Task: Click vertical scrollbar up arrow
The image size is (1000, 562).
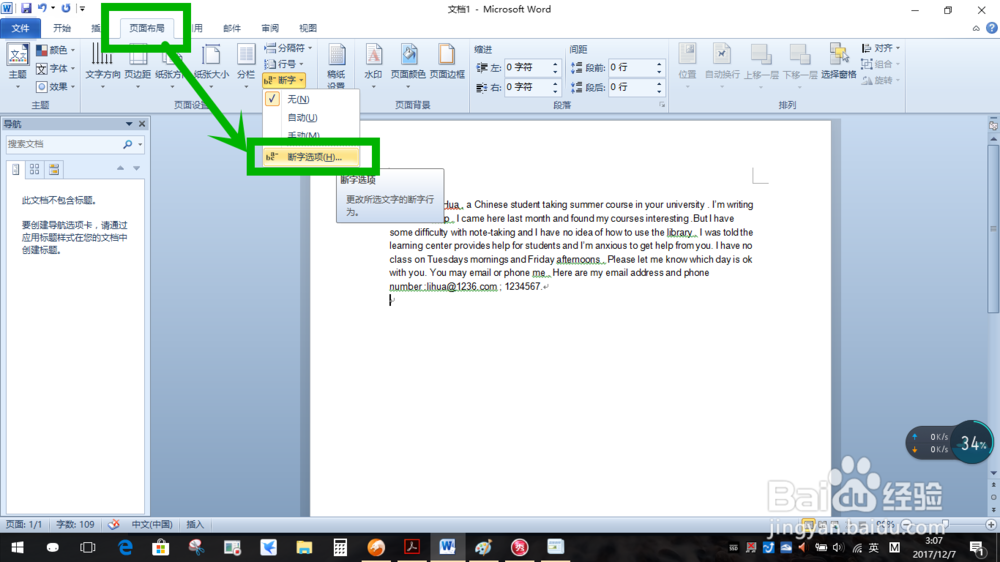Action: point(993,138)
